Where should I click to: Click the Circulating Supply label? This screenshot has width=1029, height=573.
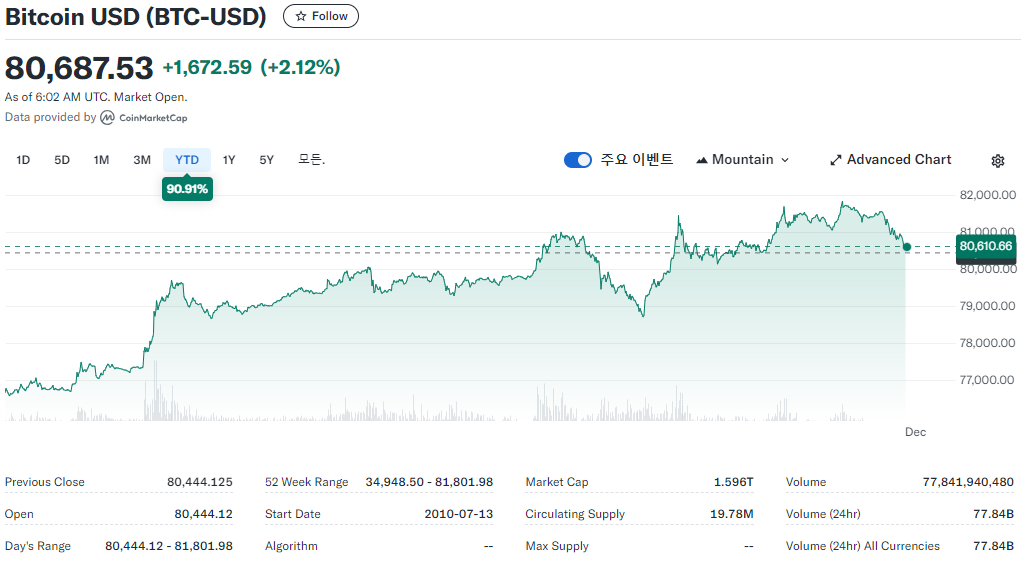tap(575, 514)
